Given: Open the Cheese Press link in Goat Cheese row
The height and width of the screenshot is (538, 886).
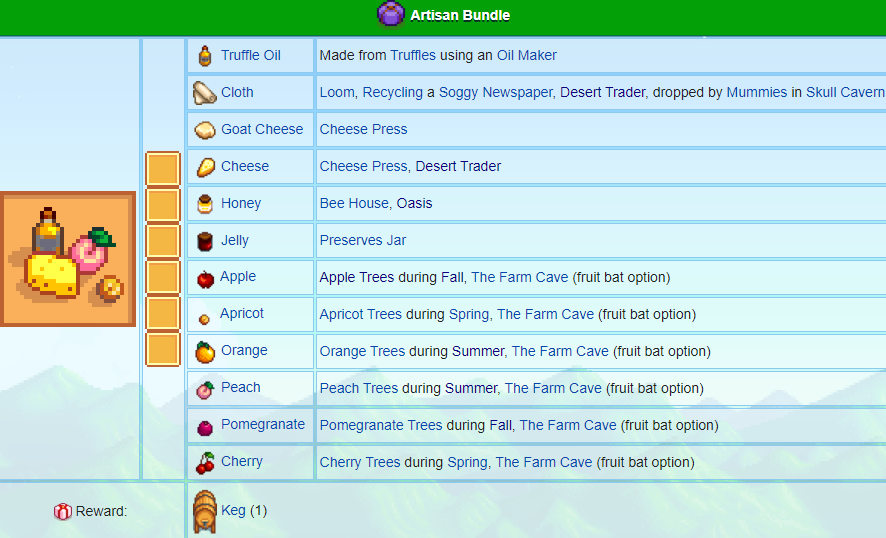Looking at the screenshot, I should pyautogui.click(x=363, y=129).
